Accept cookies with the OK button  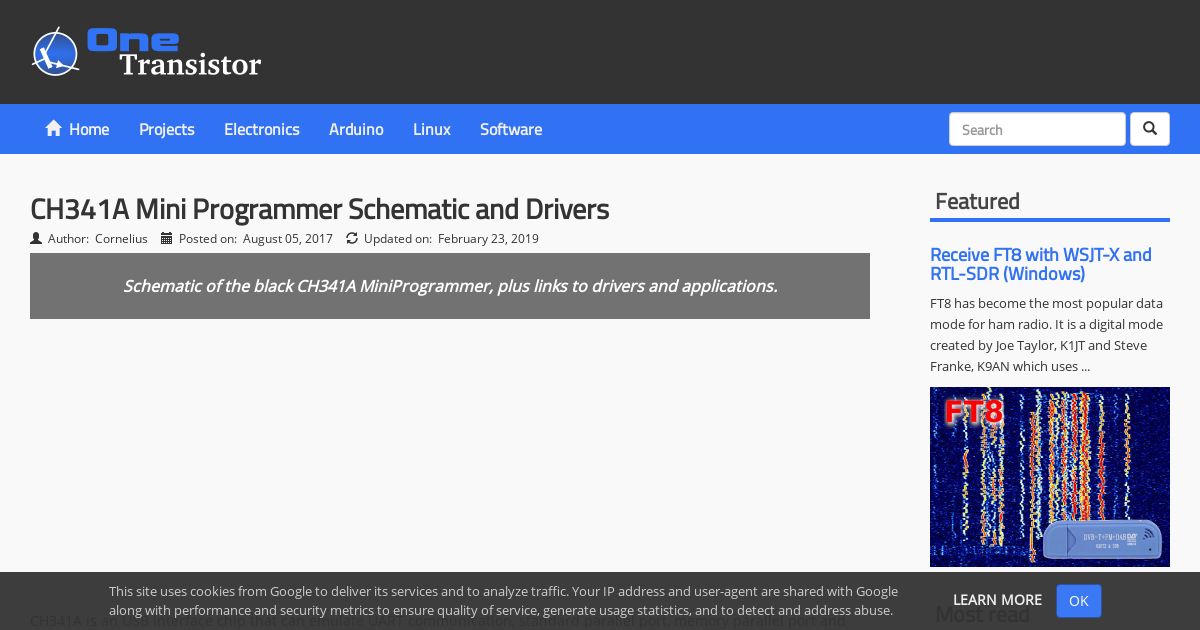(1078, 601)
